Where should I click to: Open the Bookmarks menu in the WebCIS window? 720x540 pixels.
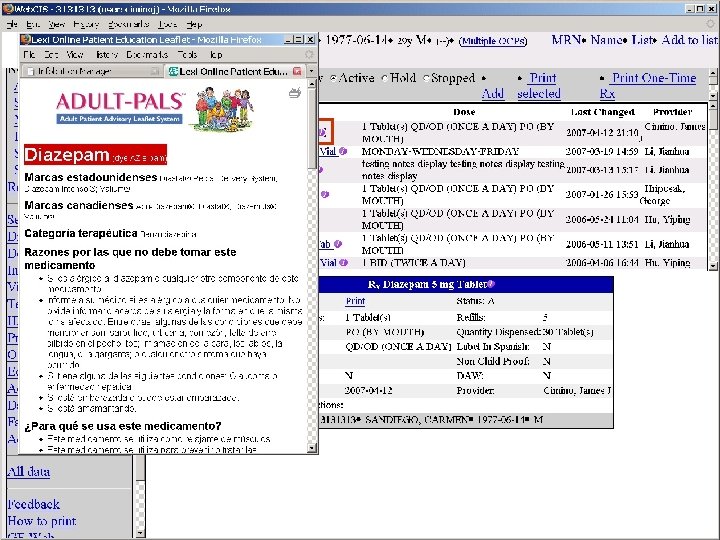pyautogui.click(x=128, y=24)
